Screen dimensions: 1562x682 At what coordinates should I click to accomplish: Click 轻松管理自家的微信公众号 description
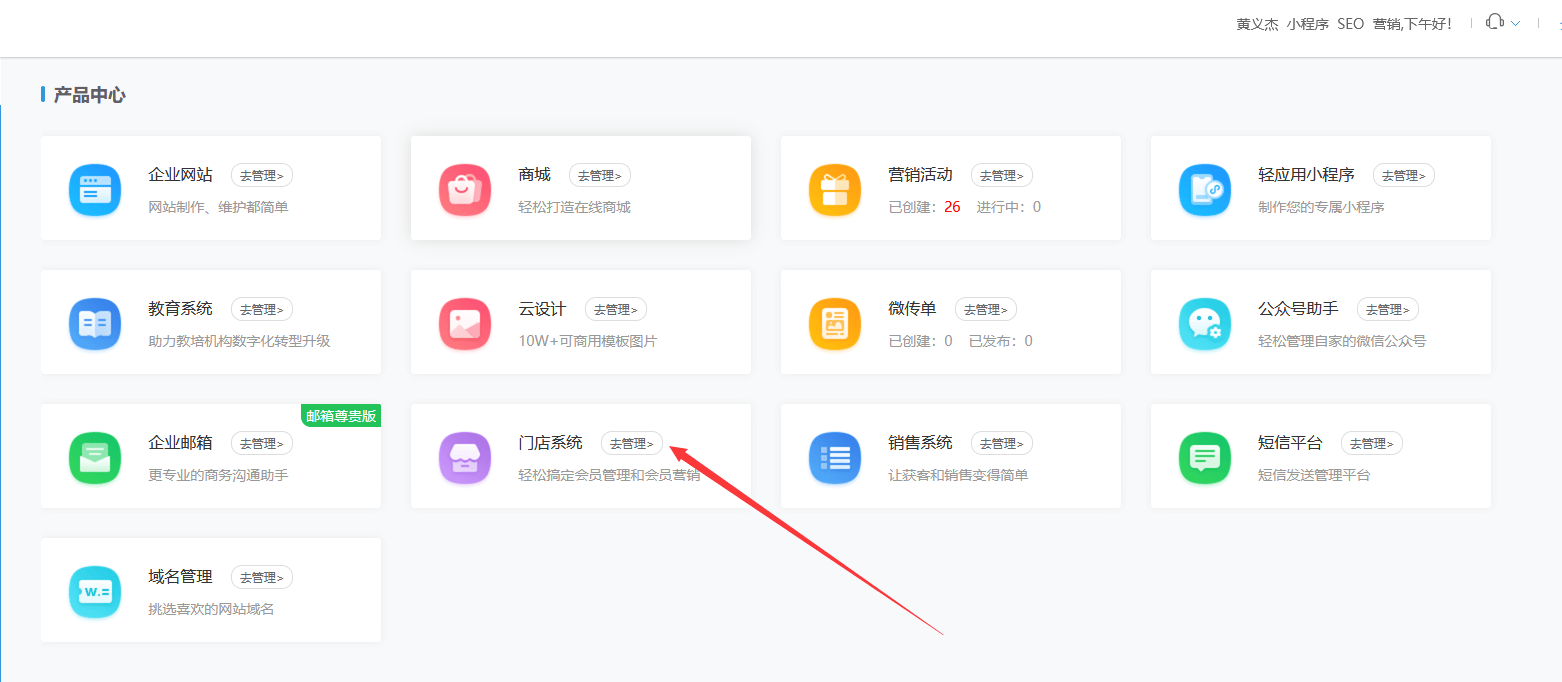coord(1342,341)
